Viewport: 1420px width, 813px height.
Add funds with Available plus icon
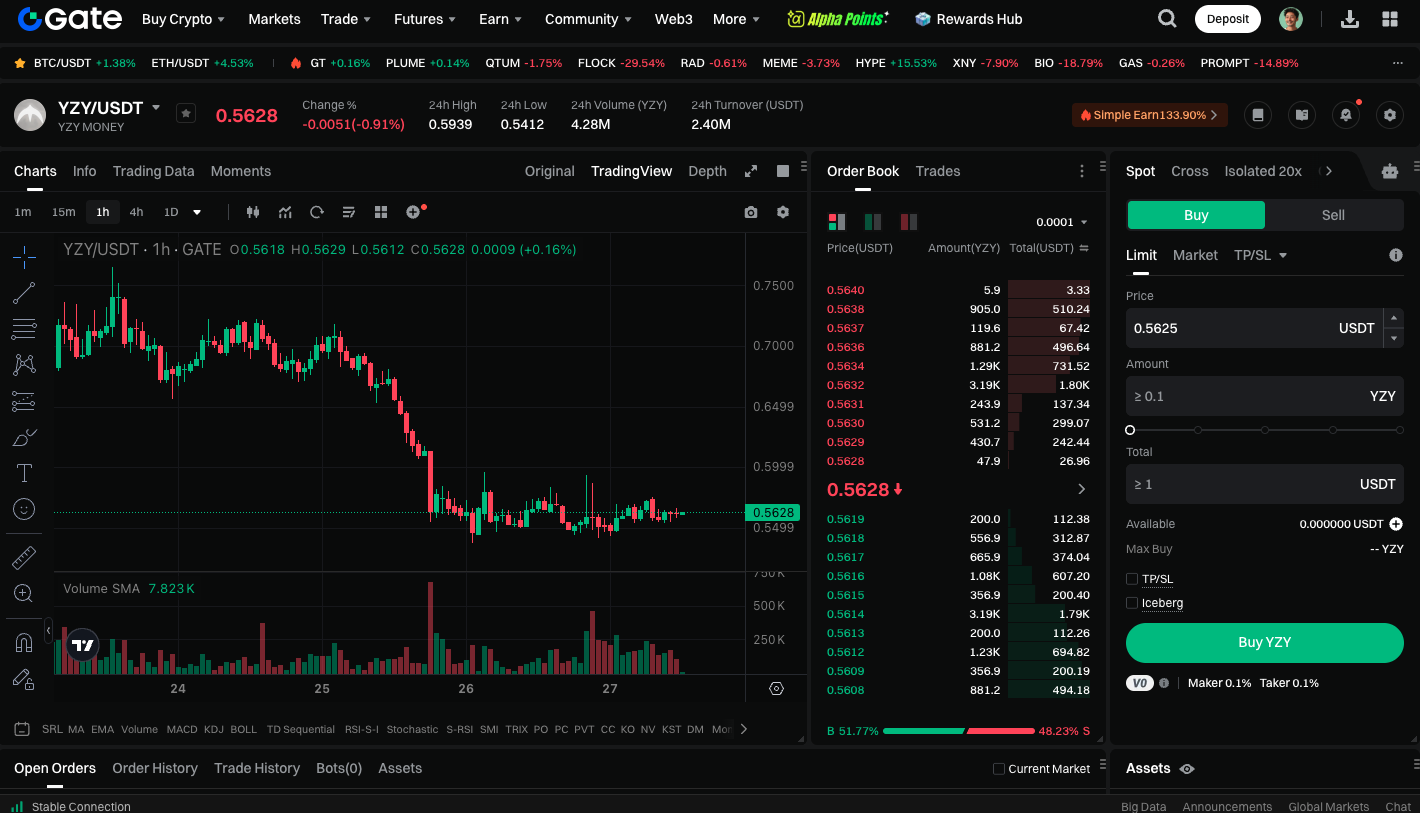click(x=1396, y=524)
